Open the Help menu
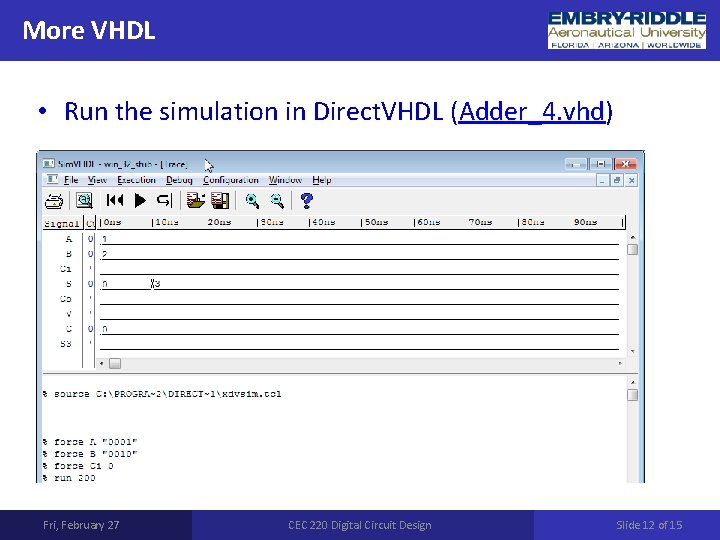This screenshot has width=720, height=540. [321, 180]
